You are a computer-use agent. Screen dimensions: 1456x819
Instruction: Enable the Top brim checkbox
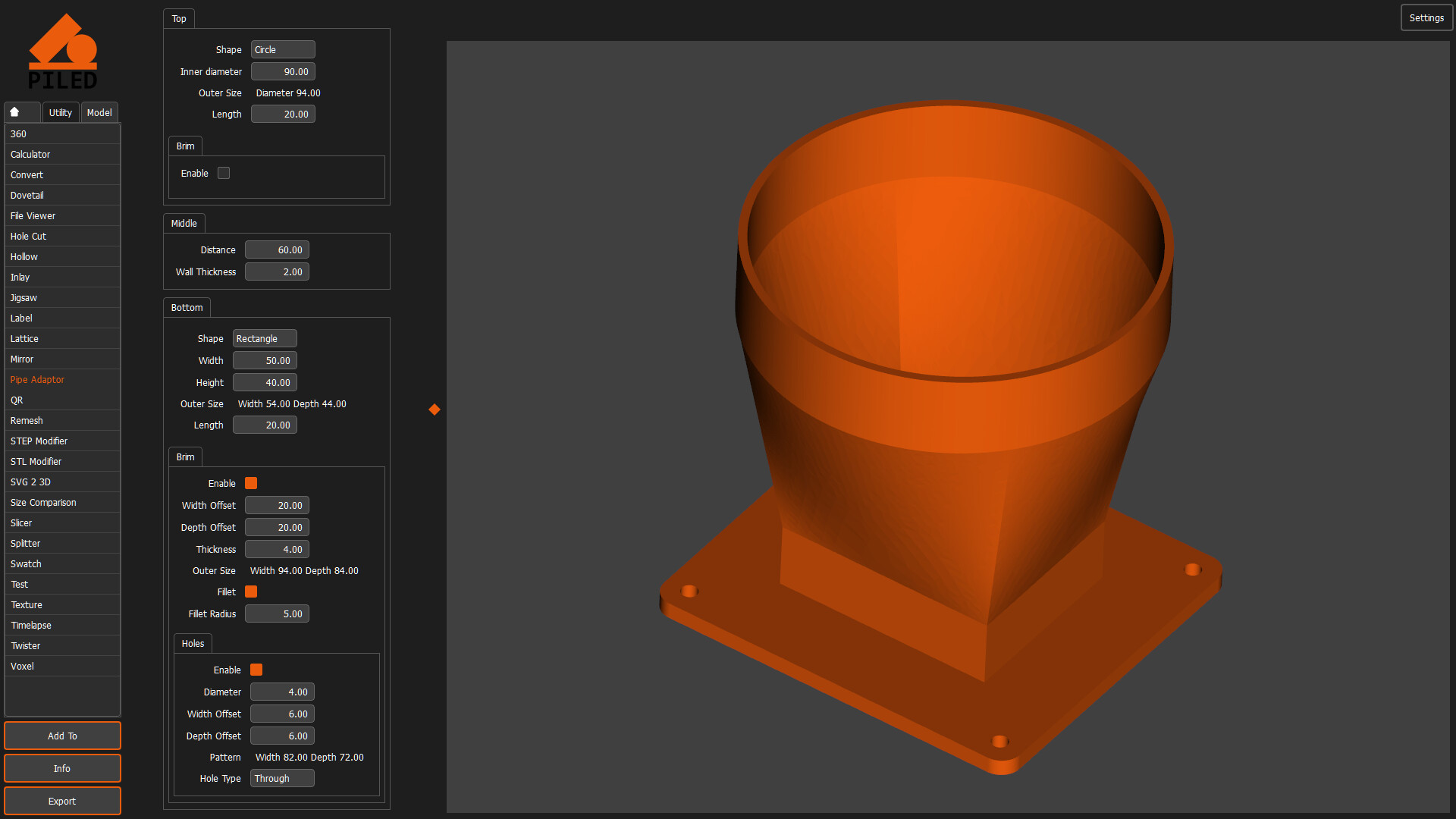[224, 173]
